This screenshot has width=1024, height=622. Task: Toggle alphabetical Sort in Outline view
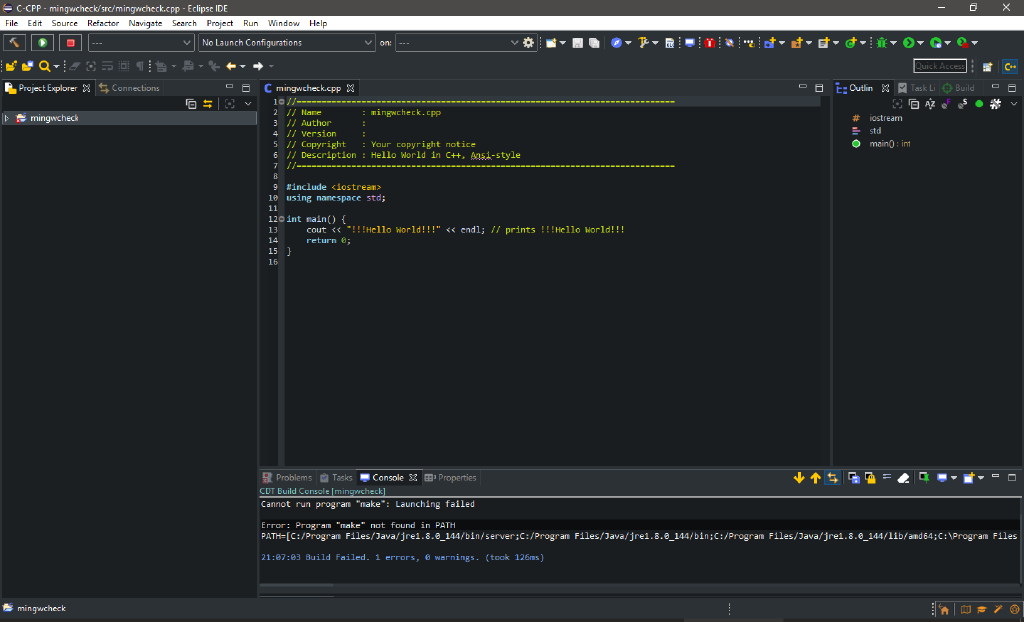pyautogui.click(x=930, y=104)
